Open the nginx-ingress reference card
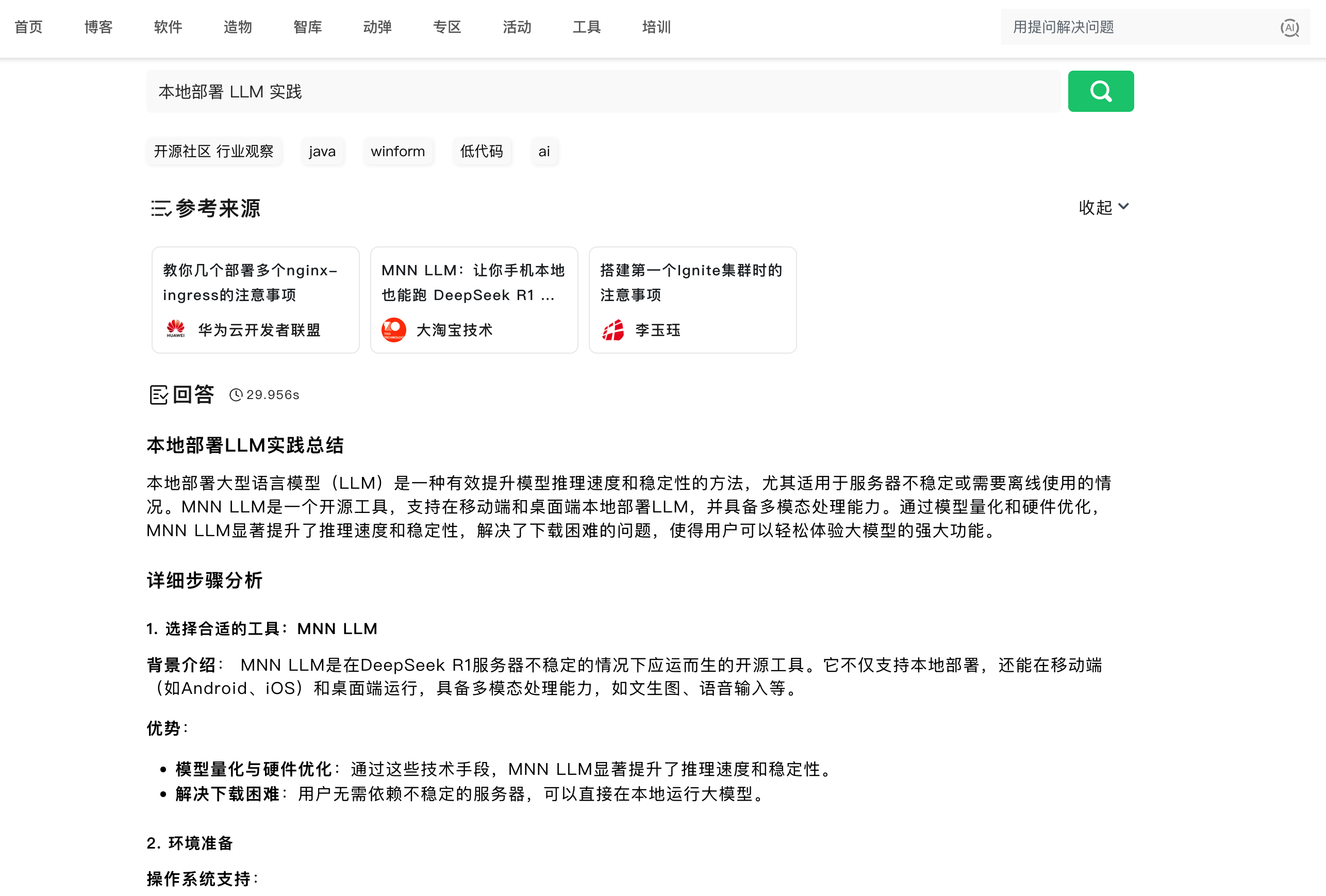Screen dimensions: 1326x896 [x=255, y=283]
